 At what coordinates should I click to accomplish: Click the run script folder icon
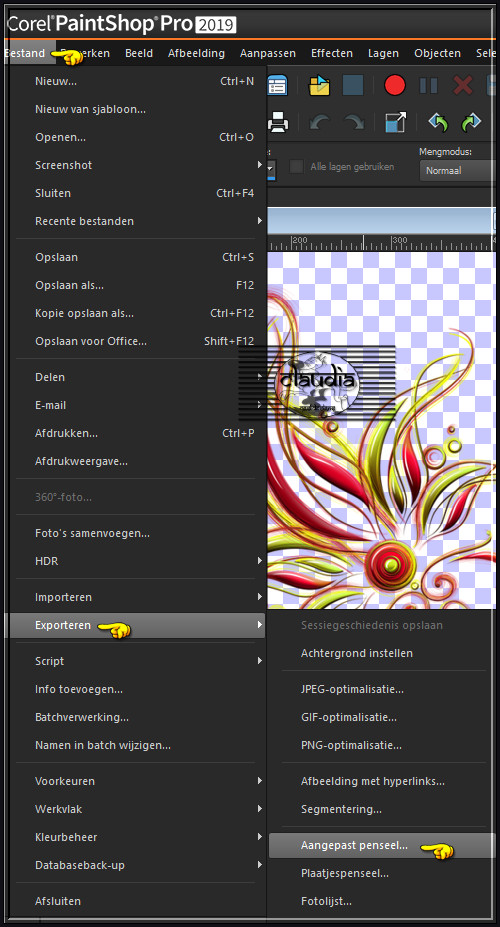click(319, 85)
